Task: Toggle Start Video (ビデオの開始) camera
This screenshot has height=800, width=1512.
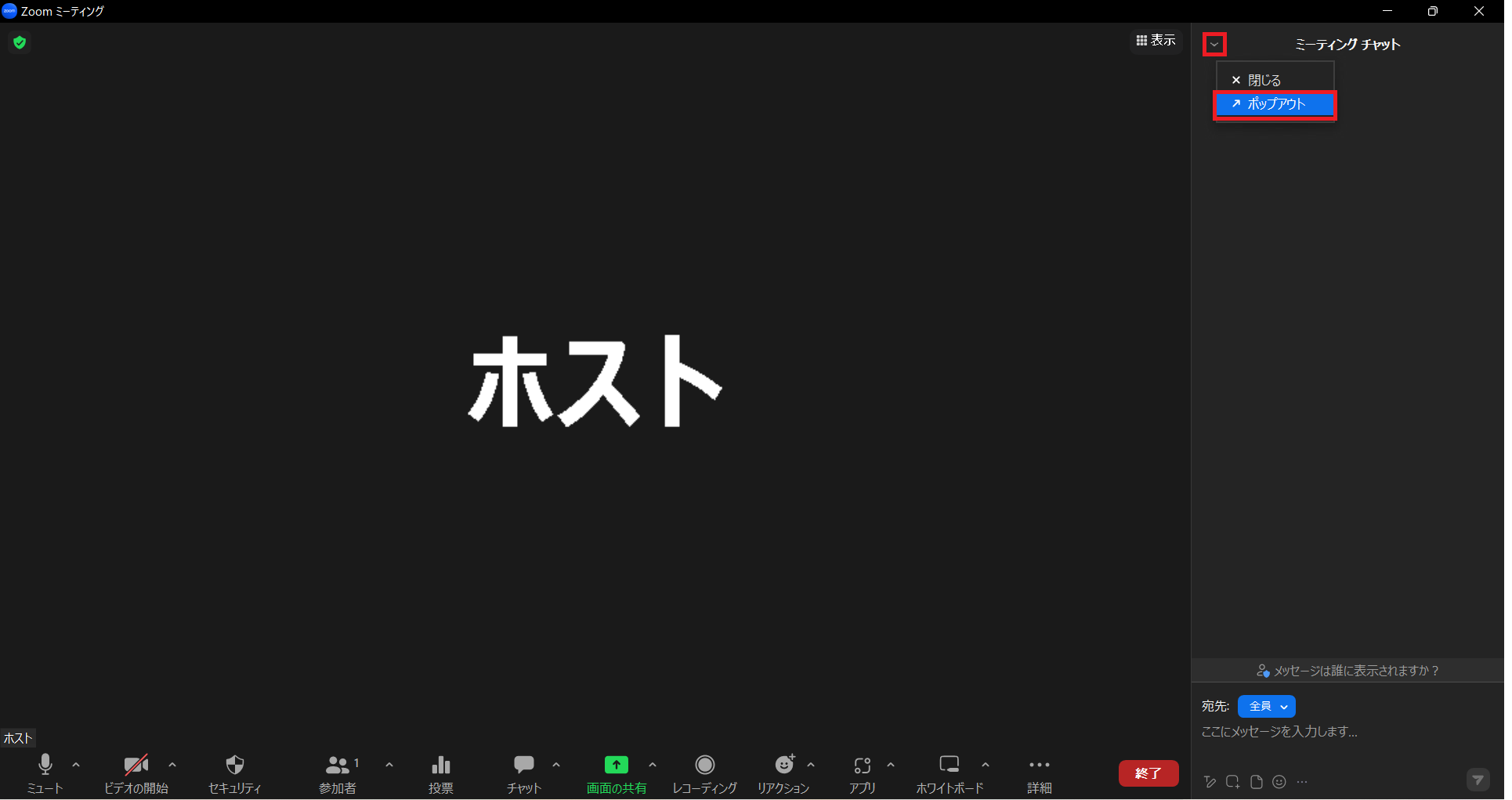Action: (136, 765)
